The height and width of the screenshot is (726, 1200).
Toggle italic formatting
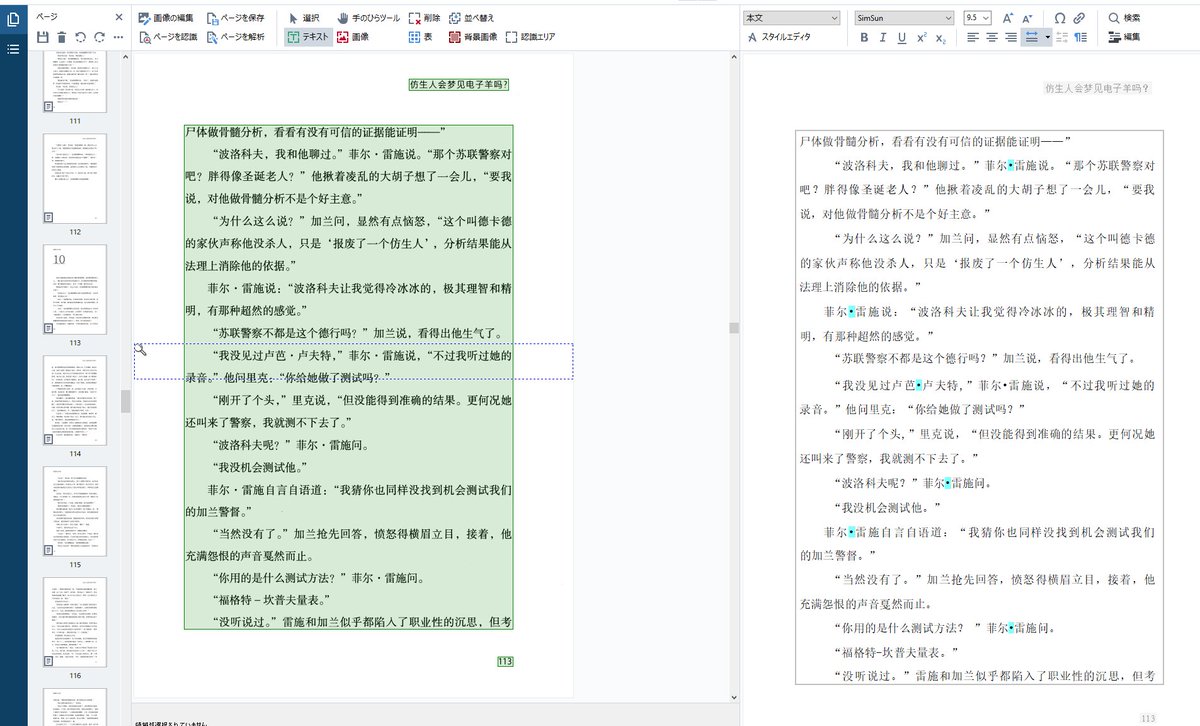(883, 38)
